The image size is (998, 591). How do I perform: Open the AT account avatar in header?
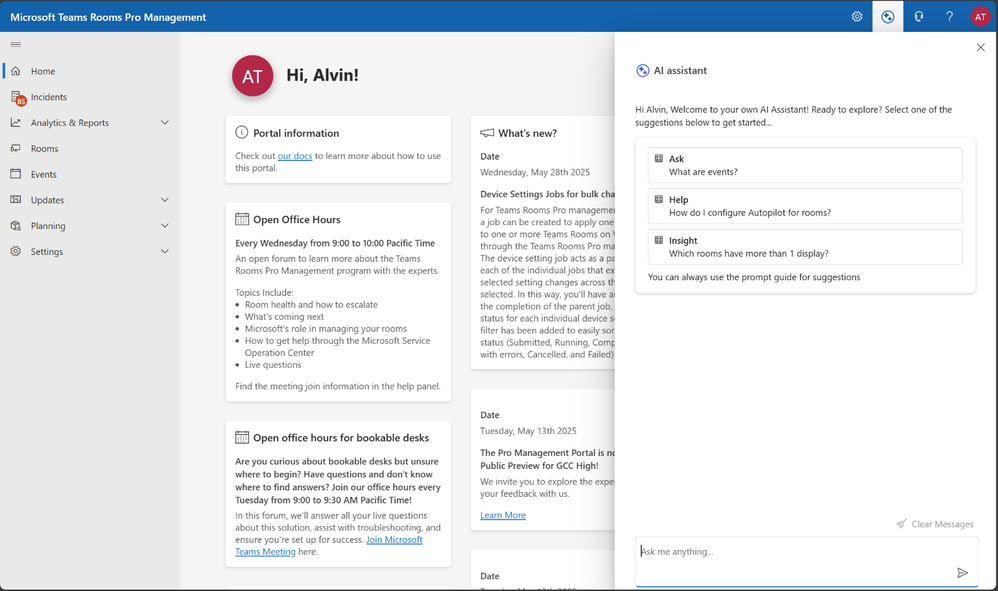[x=980, y=17]
